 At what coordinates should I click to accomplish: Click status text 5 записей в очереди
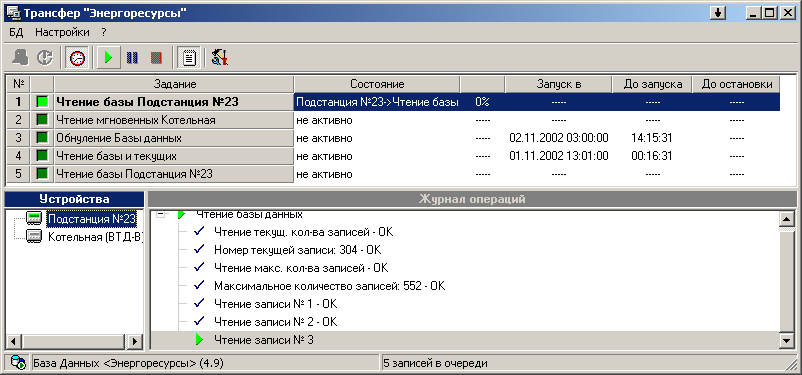(435, 363)
